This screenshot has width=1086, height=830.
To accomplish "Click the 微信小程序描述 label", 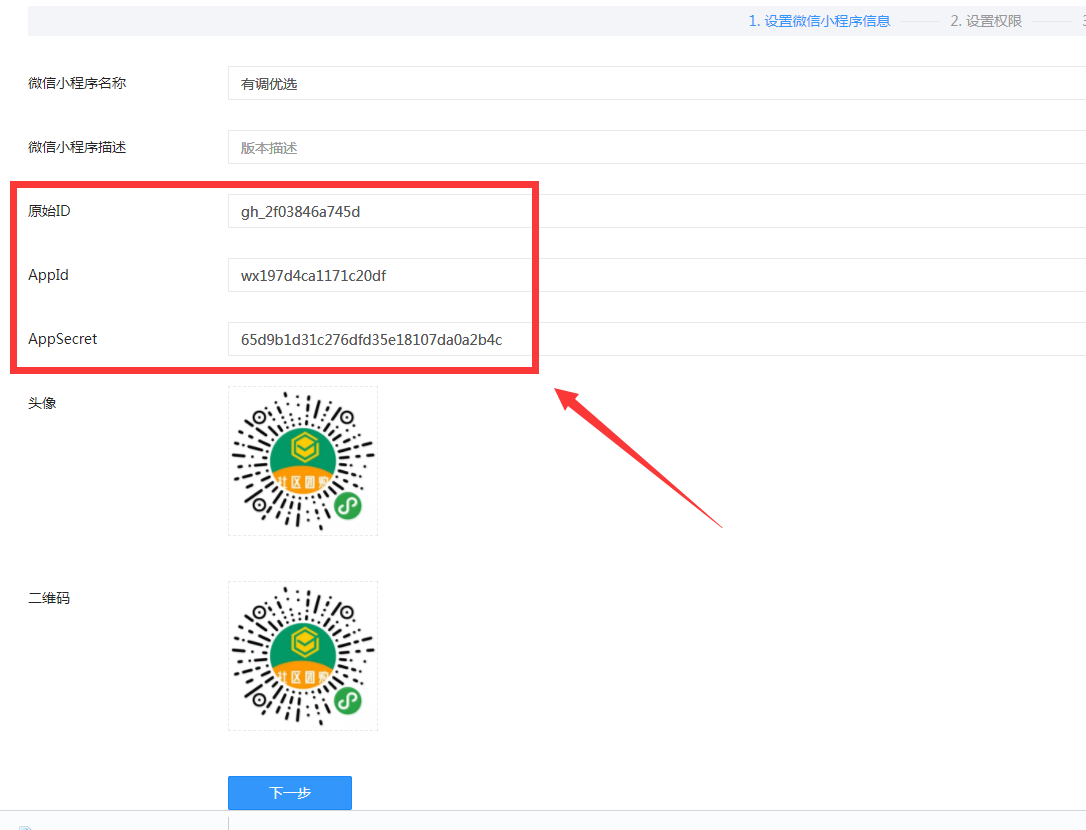I will [x=77, y=147].
